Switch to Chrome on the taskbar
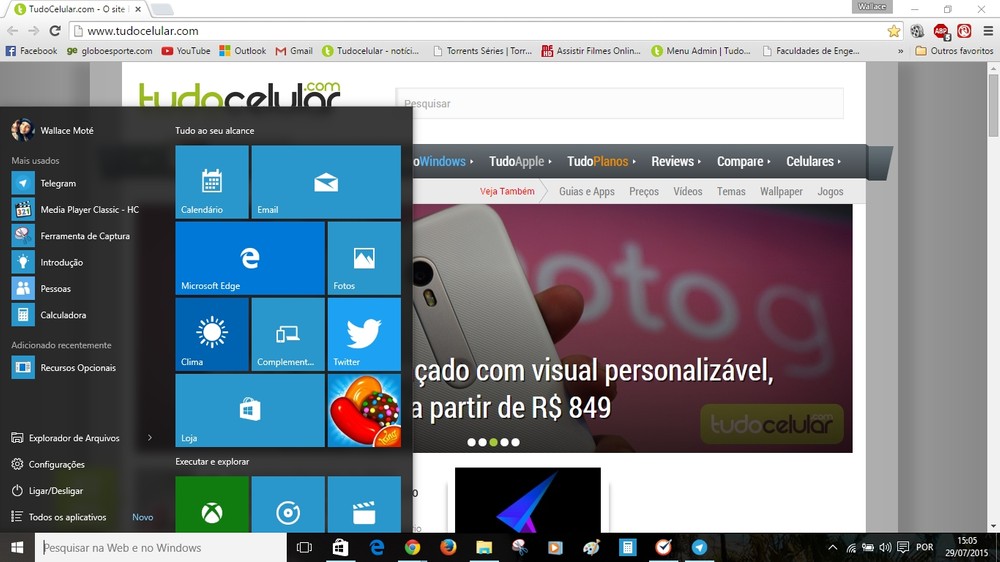This screenshot has width=1000, height=562. (412, 547)
